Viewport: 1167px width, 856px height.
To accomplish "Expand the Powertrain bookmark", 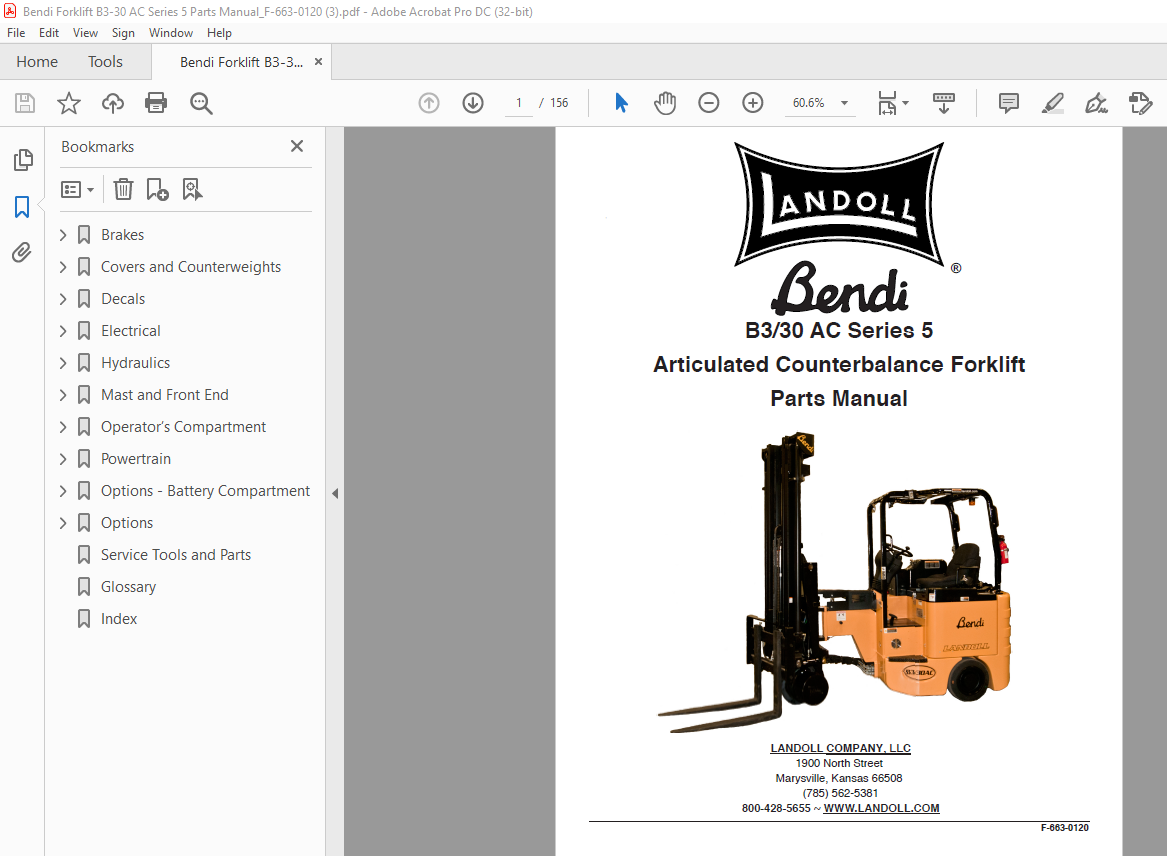I will point(63,459).
